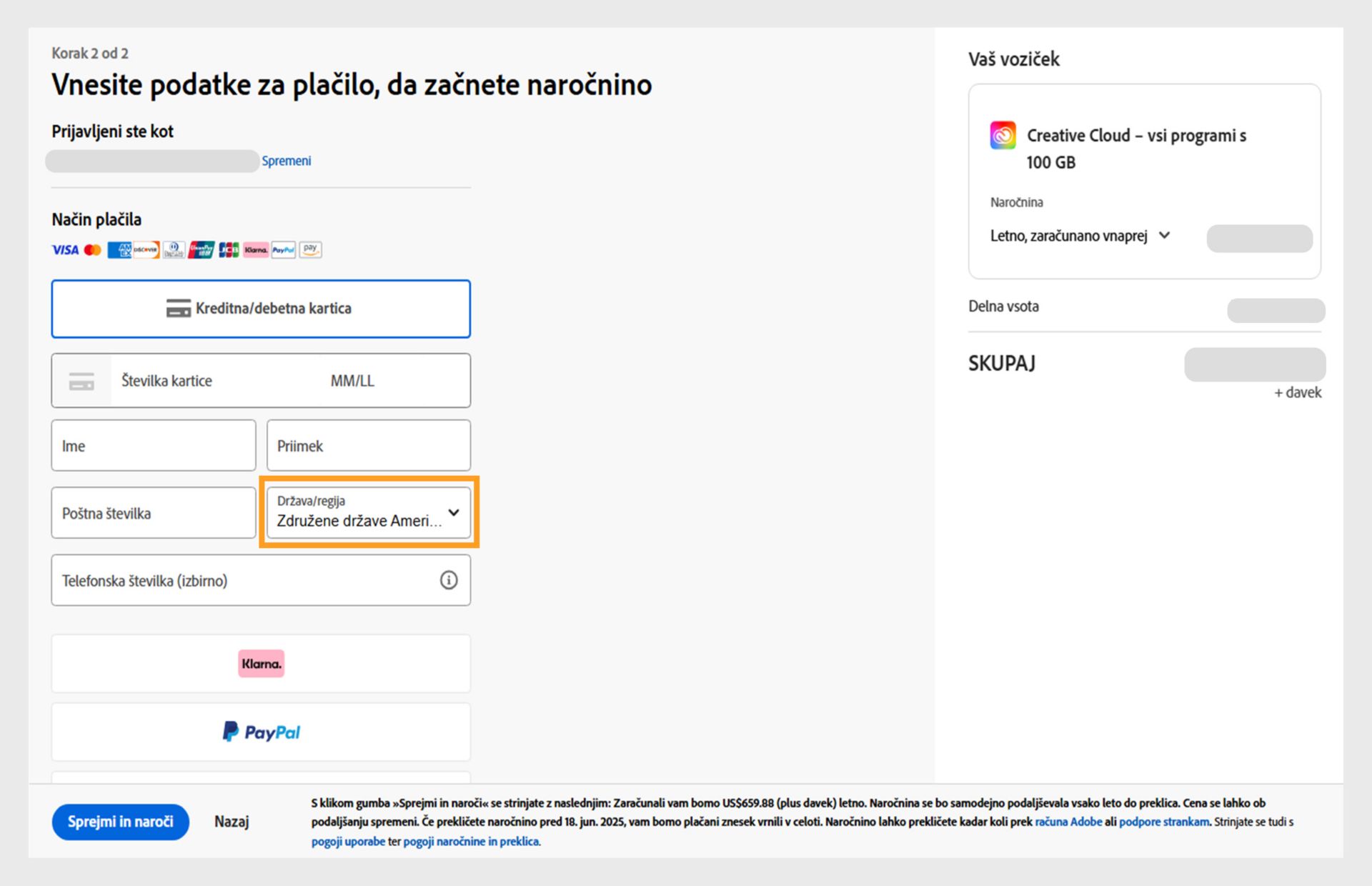
Task: Choose PayPal as payment method
Action: (x=261, y=732)
